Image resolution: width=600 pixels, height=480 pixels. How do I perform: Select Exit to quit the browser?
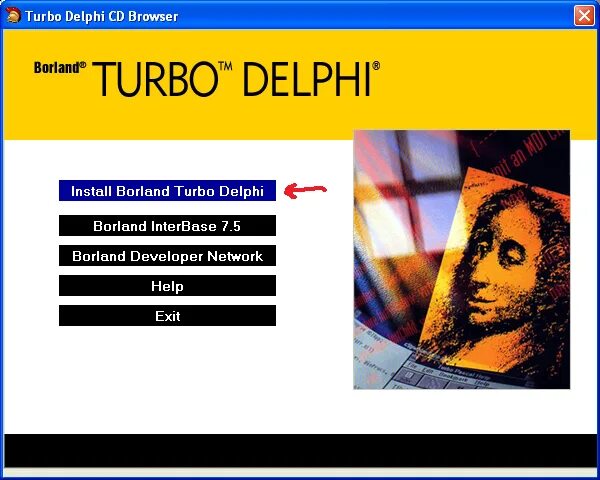click(167, 316)
